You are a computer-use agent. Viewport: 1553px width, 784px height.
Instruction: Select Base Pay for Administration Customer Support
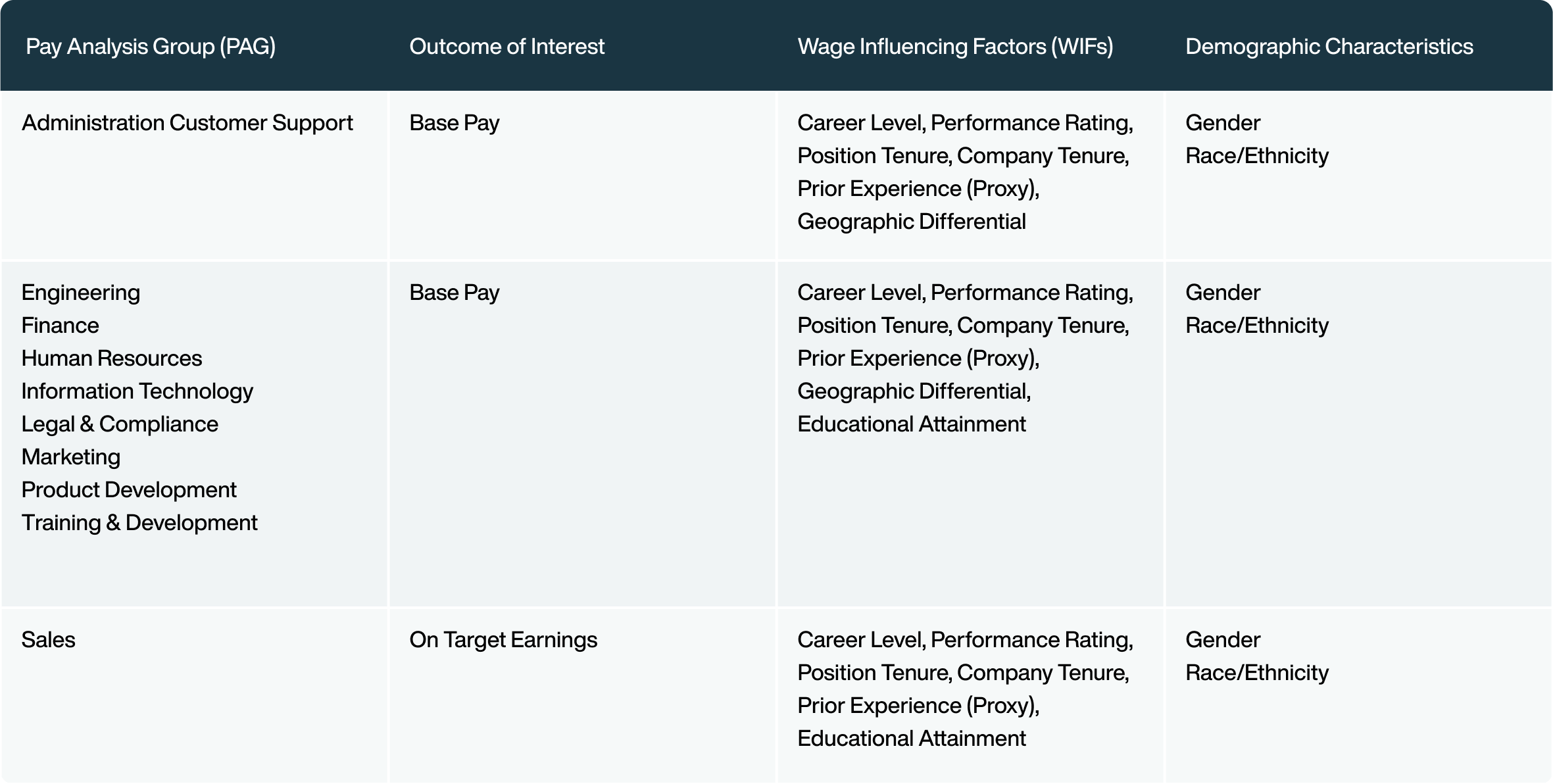[455, 123]
